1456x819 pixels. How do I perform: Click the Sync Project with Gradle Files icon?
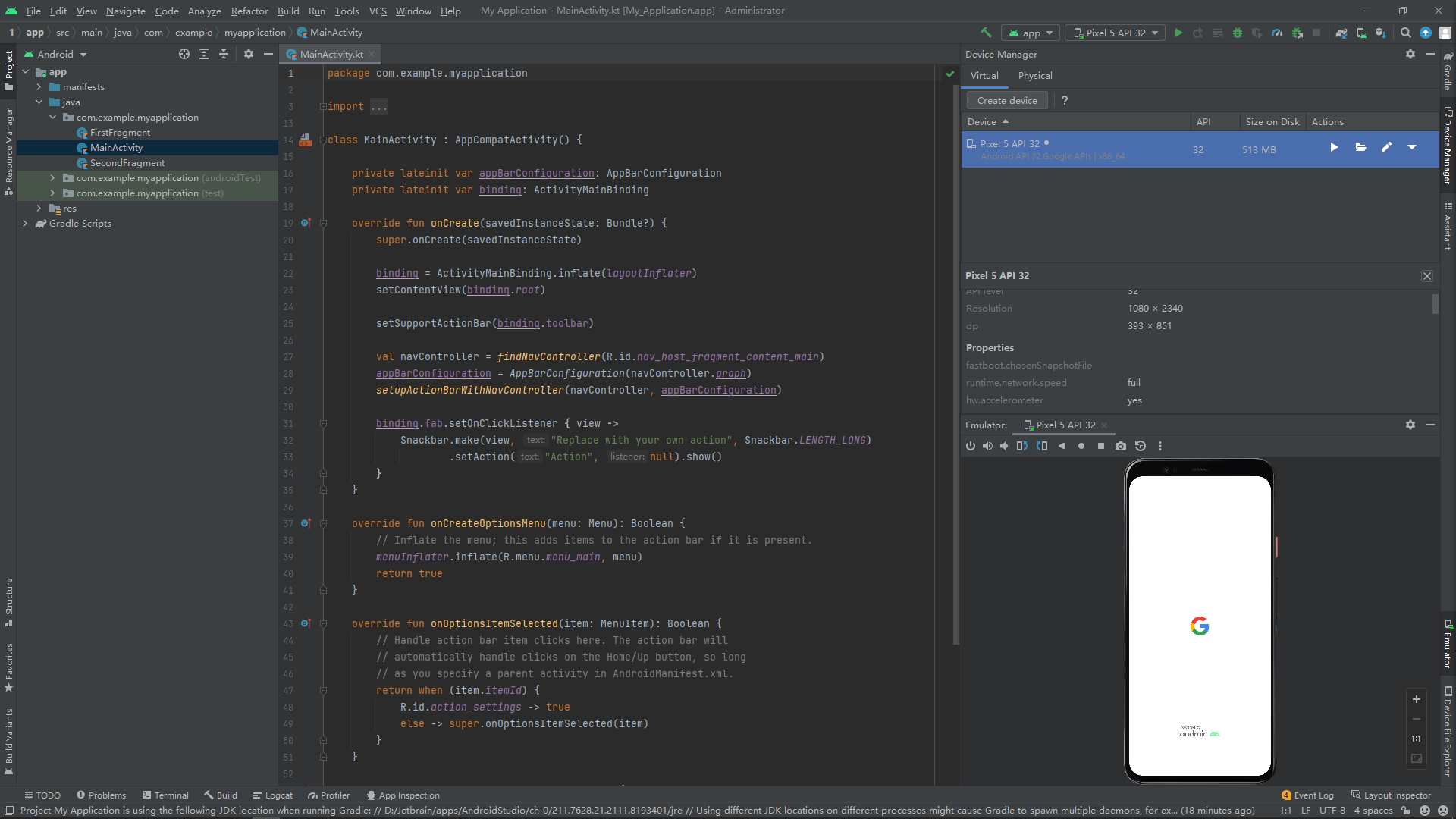tap(1341, 33)
